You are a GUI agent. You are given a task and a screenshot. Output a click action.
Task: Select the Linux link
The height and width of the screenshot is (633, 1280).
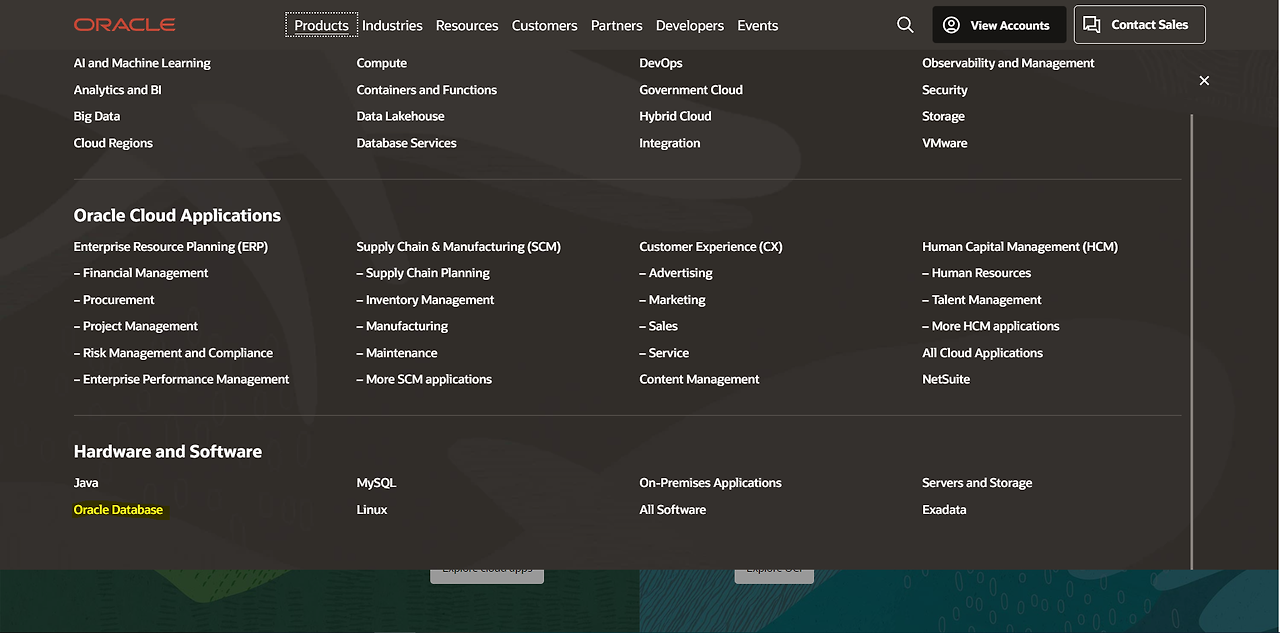pos(372,510)
